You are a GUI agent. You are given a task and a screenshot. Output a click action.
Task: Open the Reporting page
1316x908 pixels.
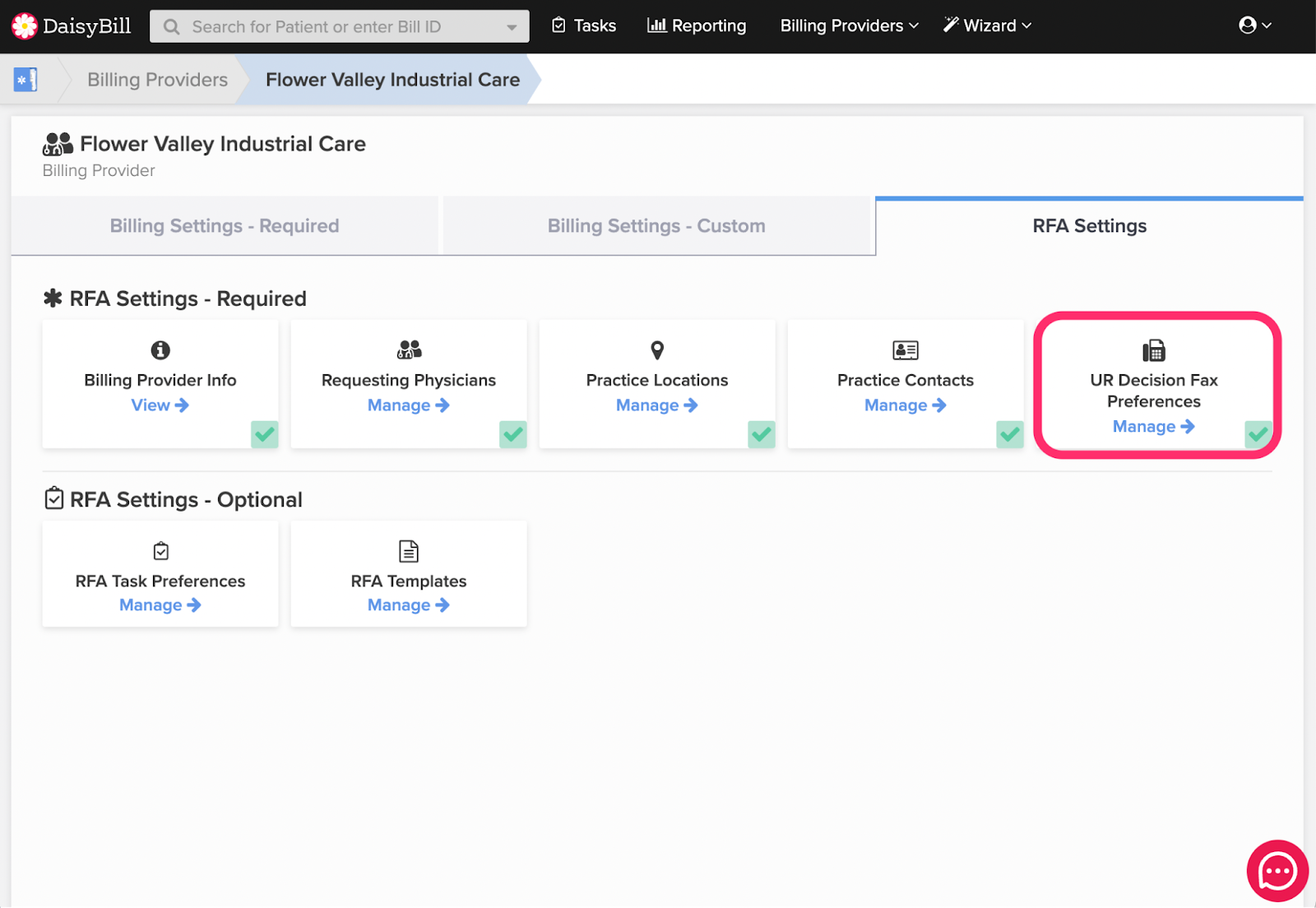click(x=697, y=25)
